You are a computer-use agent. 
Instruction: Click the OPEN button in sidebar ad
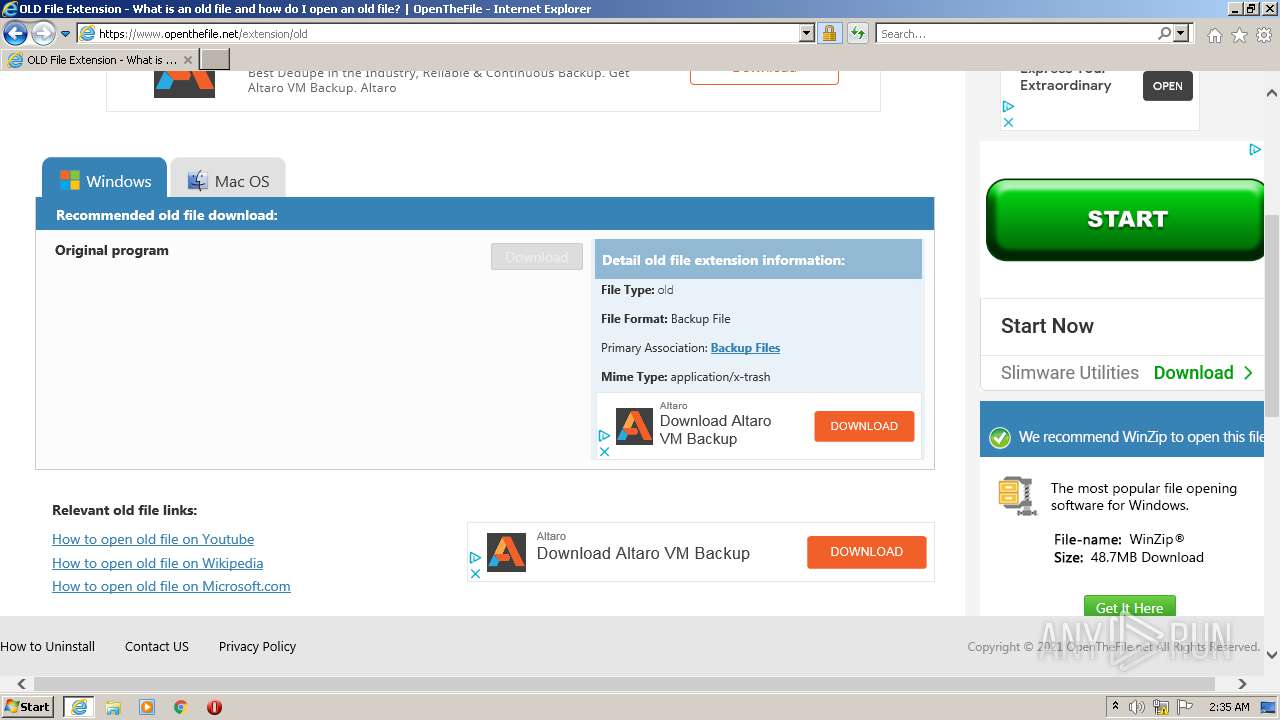(x=1167, y=86)
